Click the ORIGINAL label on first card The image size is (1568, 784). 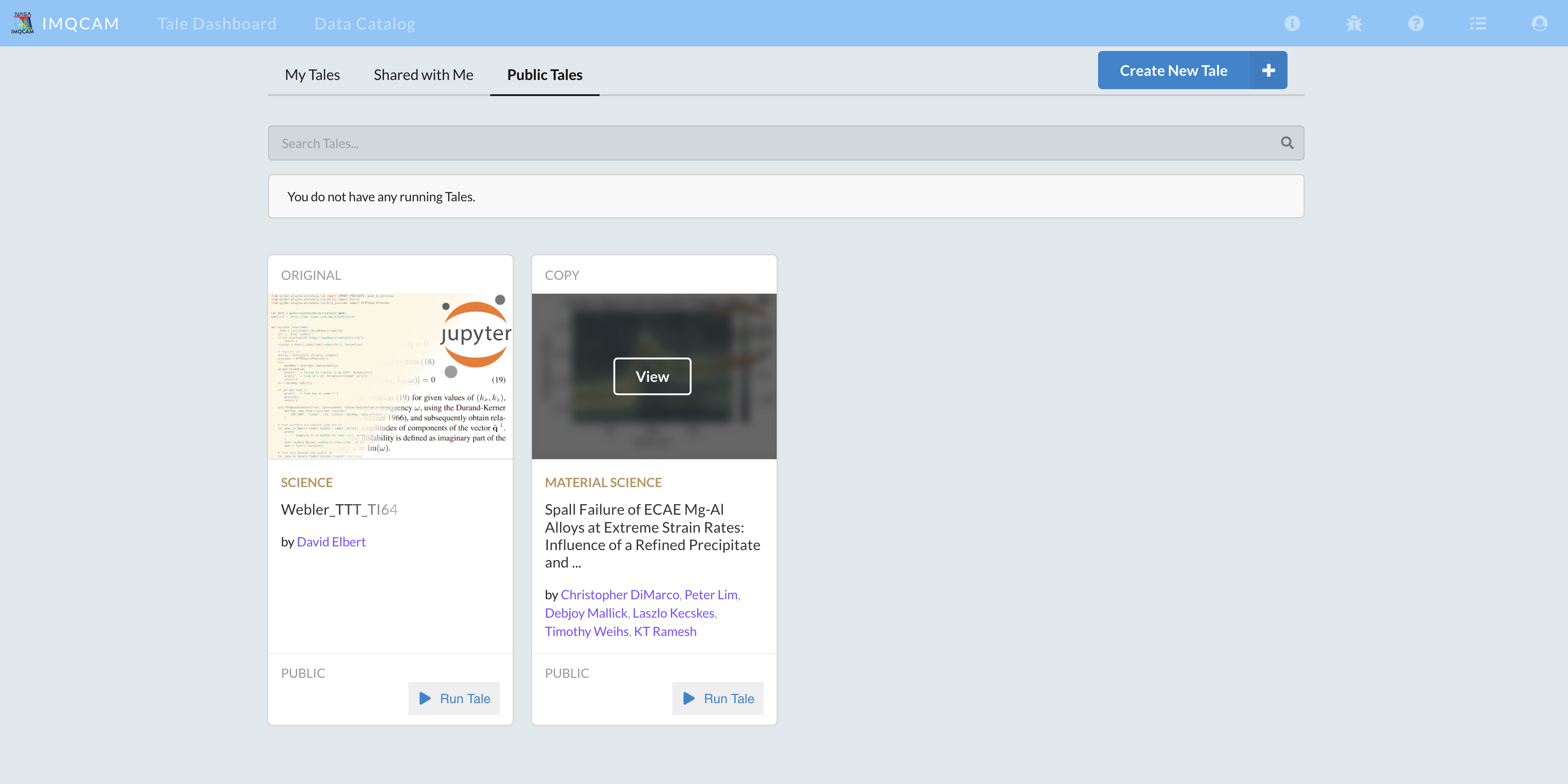pos(310,275)
